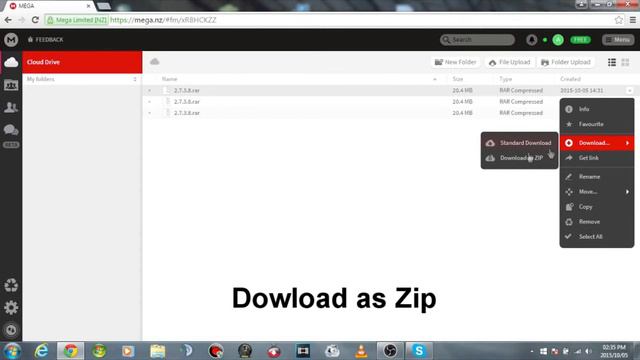Choose Rename in context menu
The height and width of the screenshot is (360, 640).
[x=597, y=177]
